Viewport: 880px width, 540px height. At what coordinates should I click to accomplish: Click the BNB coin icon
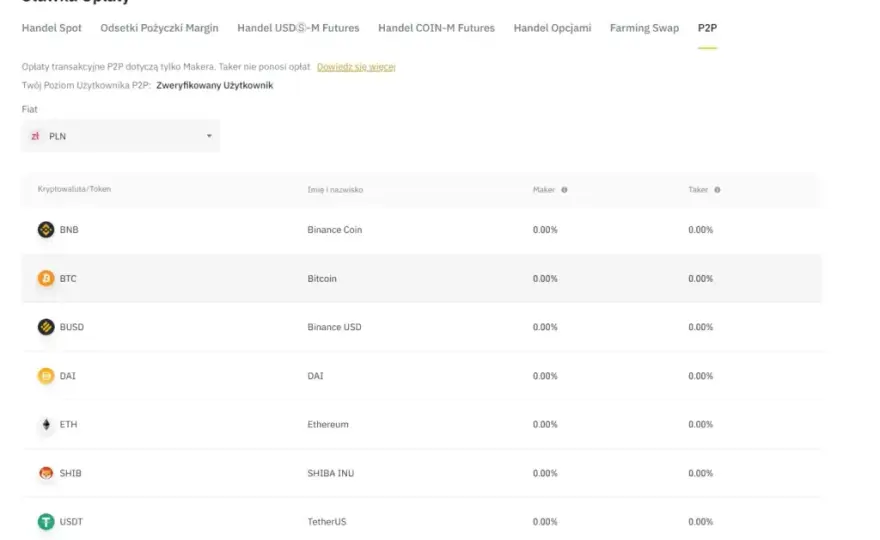(x=46, y=230)
